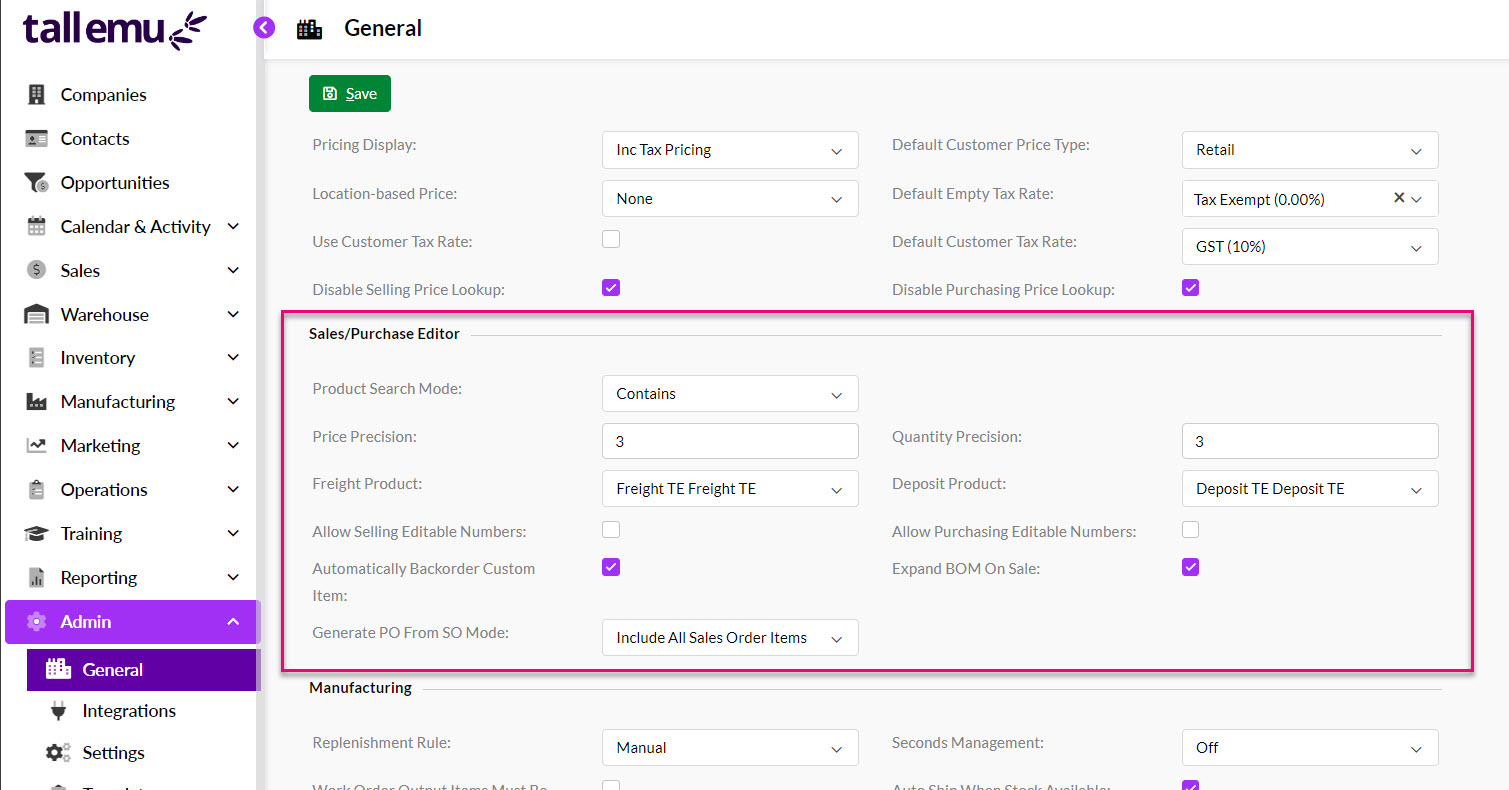This screenshot has height=790, width=1509.
Task: Open the Reporting chart icon
Action: (36, 577)
